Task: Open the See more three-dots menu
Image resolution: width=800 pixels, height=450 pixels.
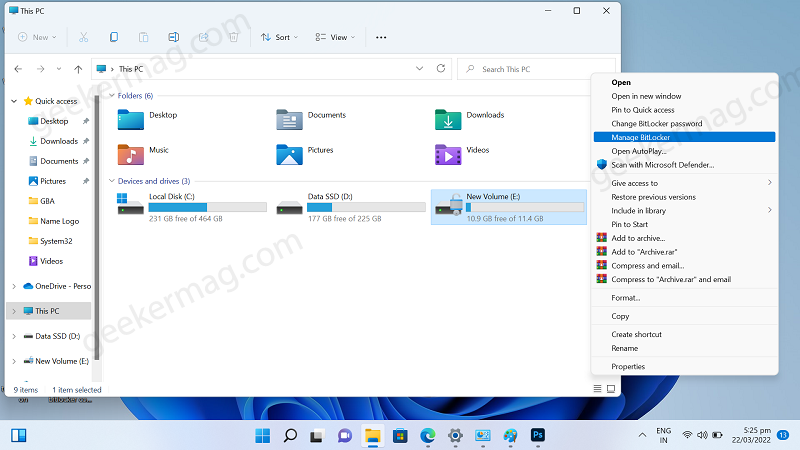Action: tap(381, 37)
